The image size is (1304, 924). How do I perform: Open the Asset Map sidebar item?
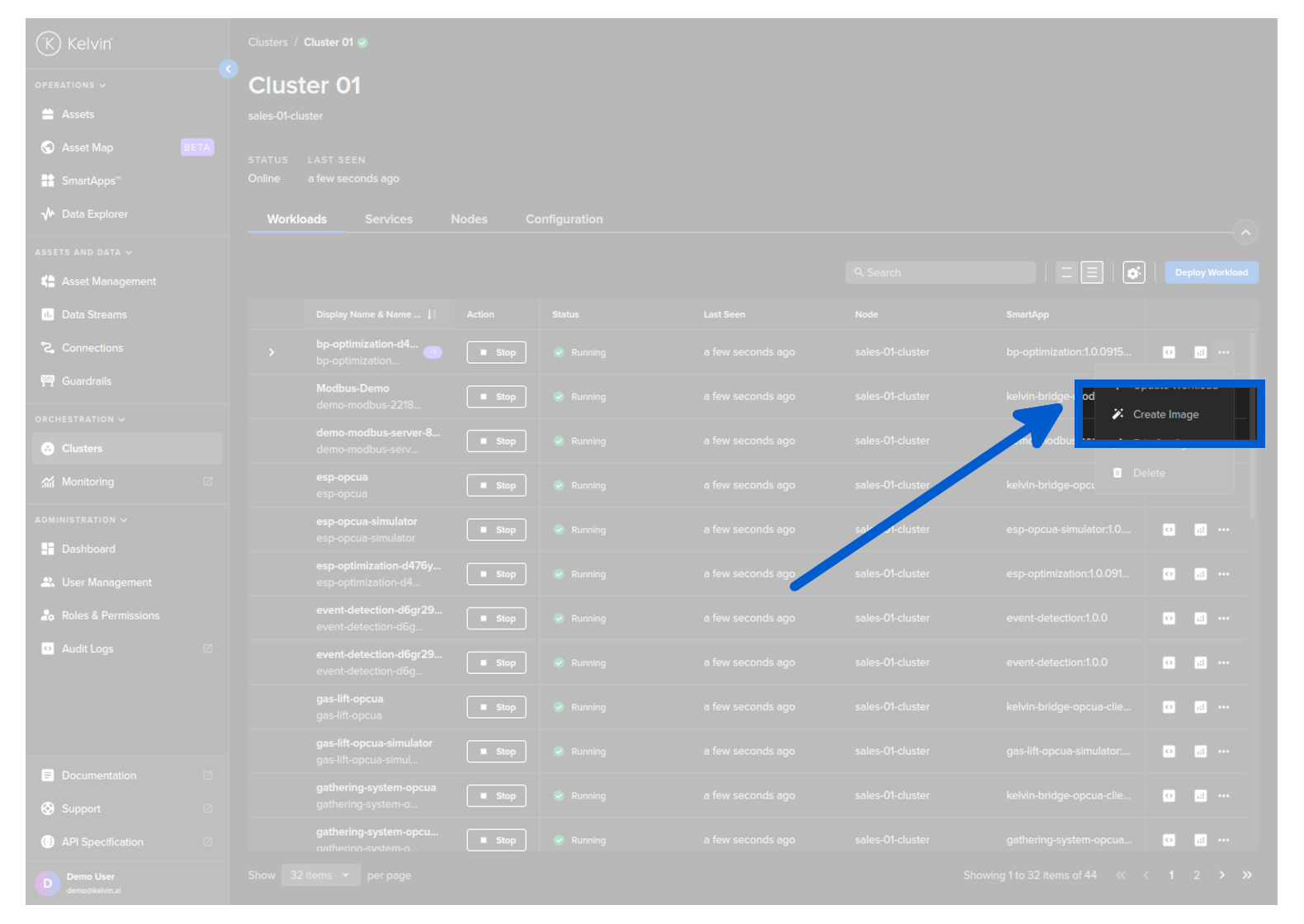(87, 148)
